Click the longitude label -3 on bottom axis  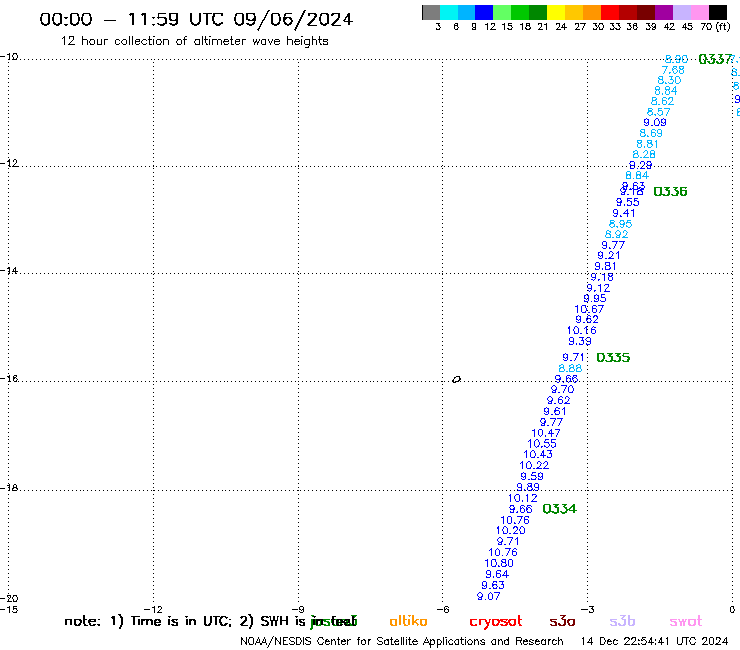click(x=587, y=609)
